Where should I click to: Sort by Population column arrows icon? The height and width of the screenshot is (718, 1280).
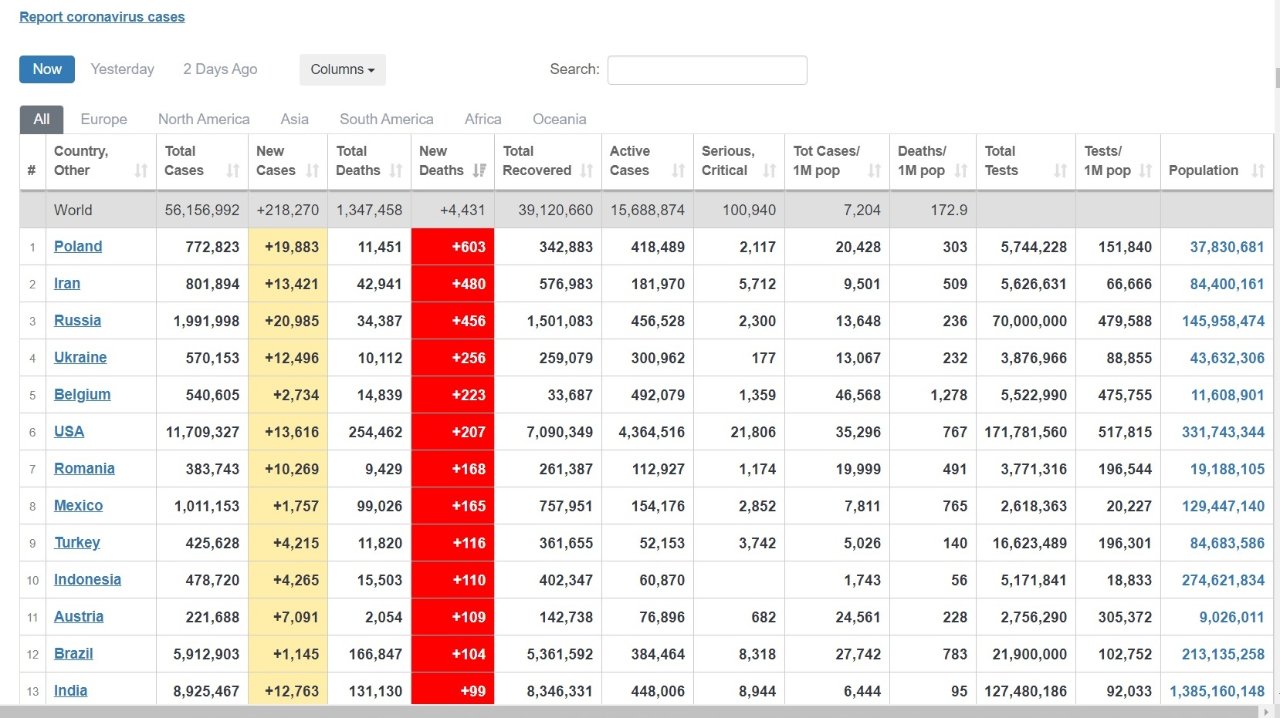tap(1257, 171)
